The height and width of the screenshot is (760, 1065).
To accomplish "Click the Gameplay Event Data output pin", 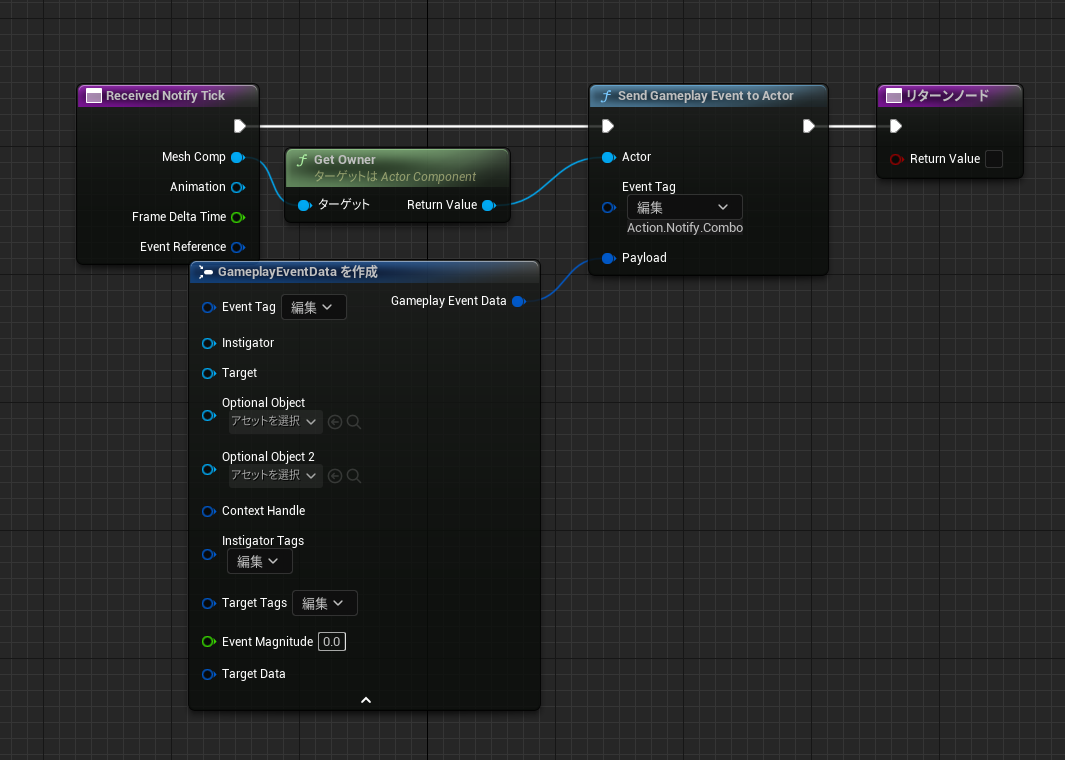I will tap(518, 301).
